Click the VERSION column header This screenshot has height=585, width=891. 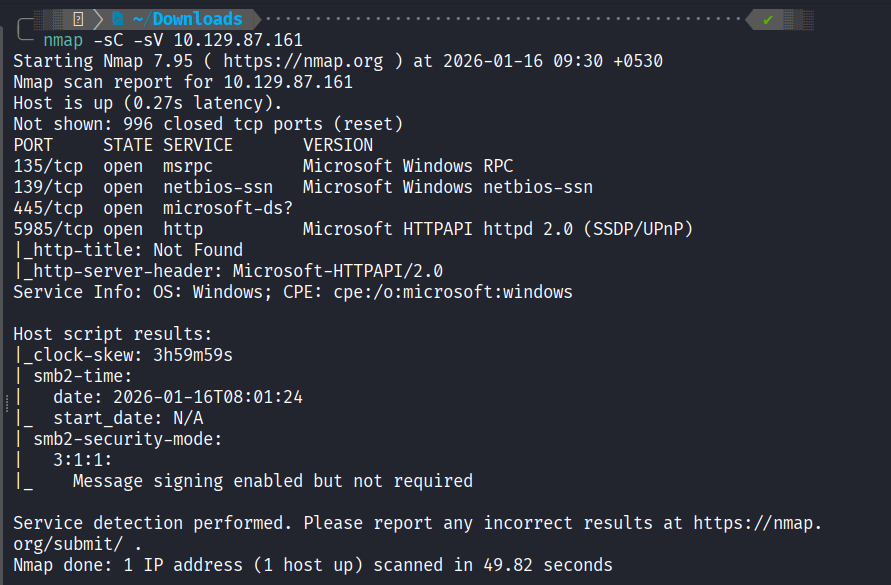(338, 145)
